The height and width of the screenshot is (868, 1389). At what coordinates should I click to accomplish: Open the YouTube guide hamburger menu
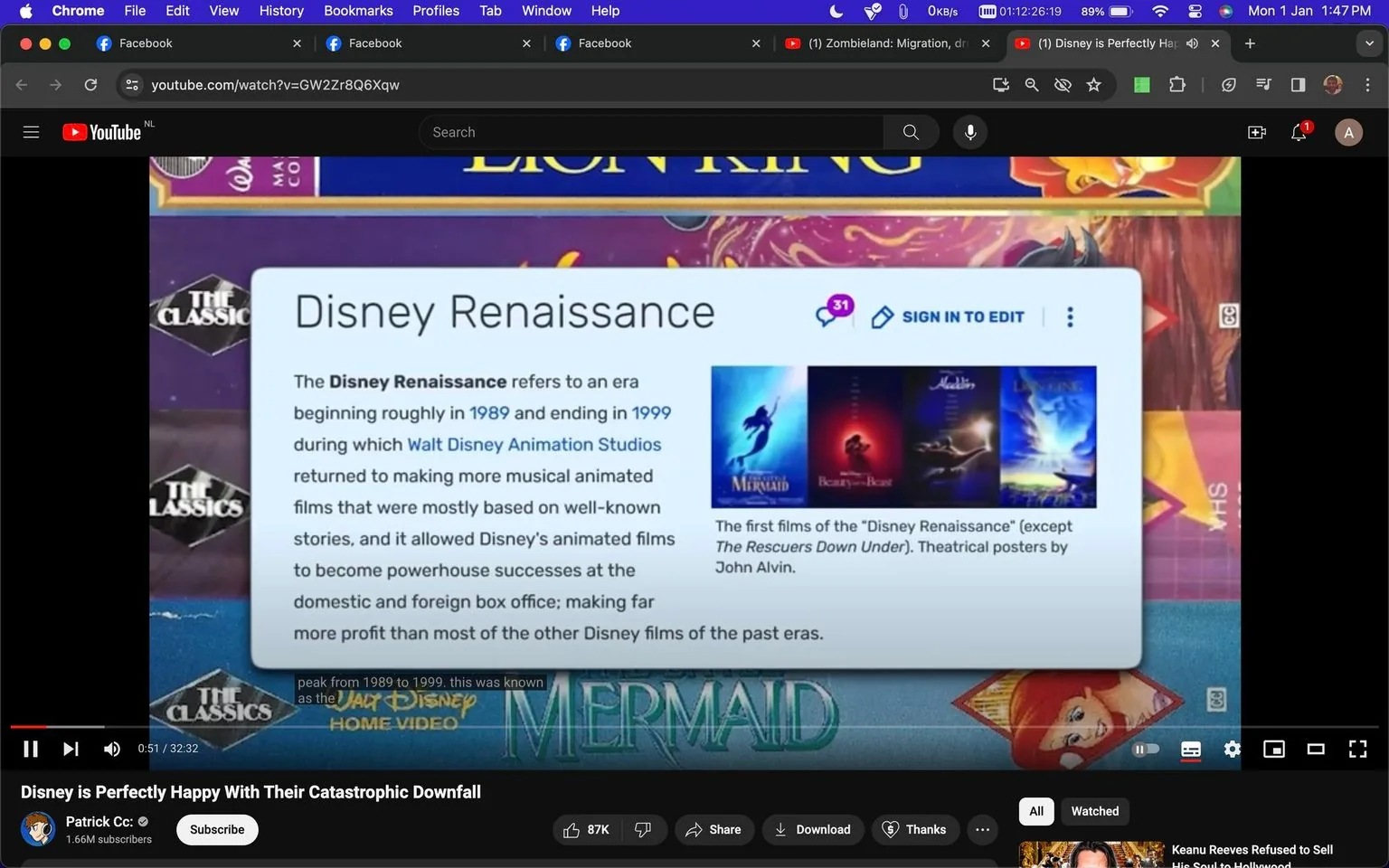click(31, 132)
